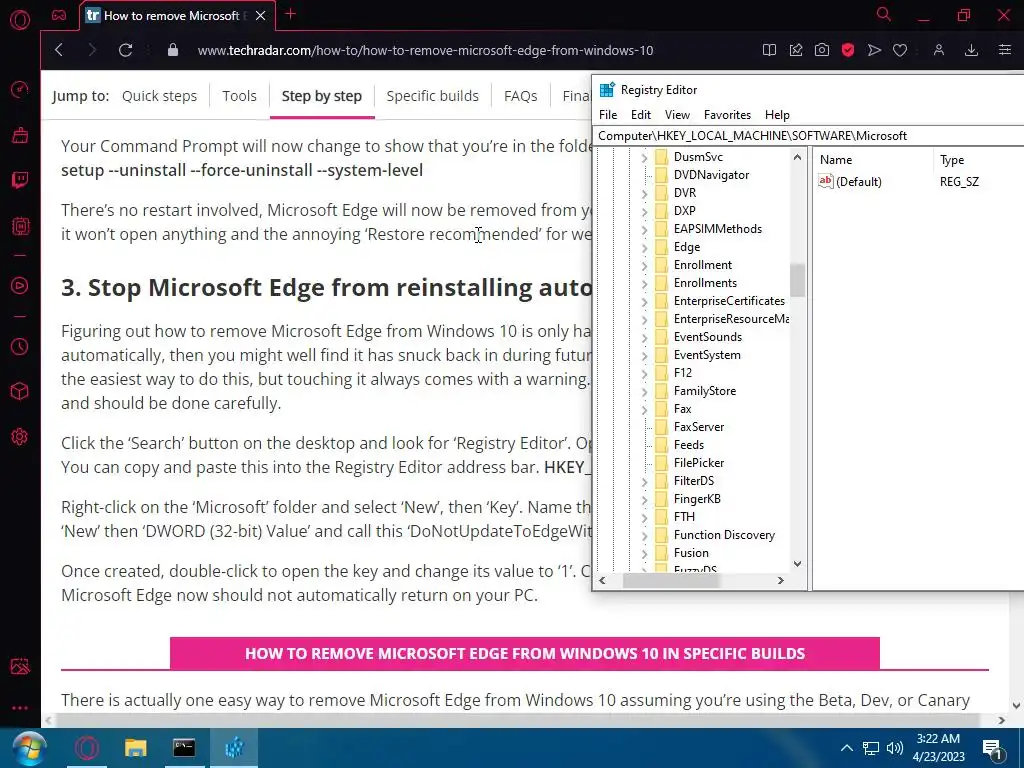
Task: Jump to the Specific builds section
Action: 432,96
